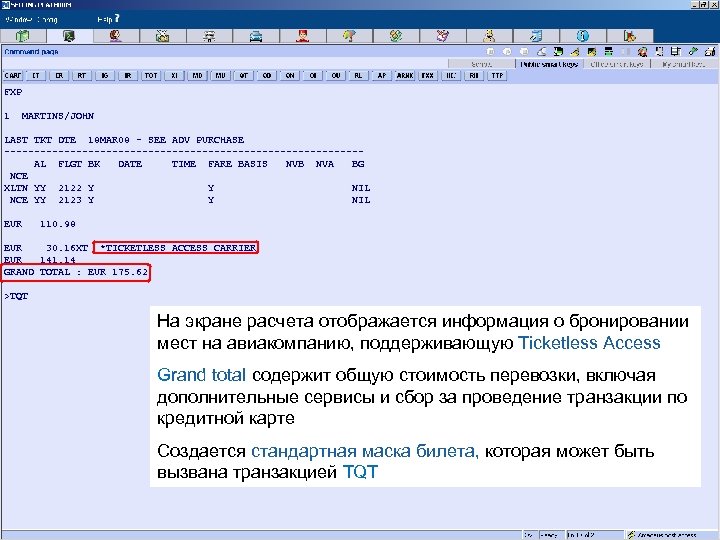Click the green monitor toolbar icon
Viewport: 720px width, 540px height.
[558, 51]
